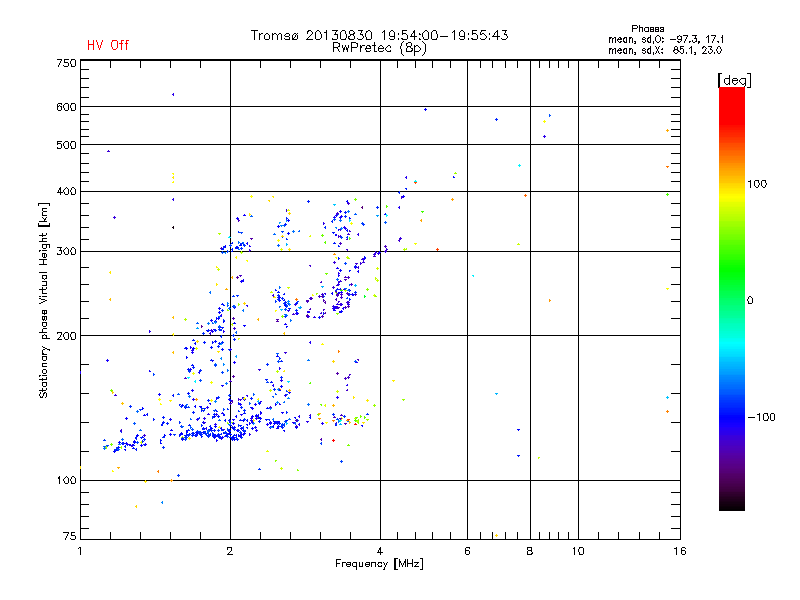Click x-axis tick label '2'
Screen dimensions: 800x600
(x=230, y=551)
